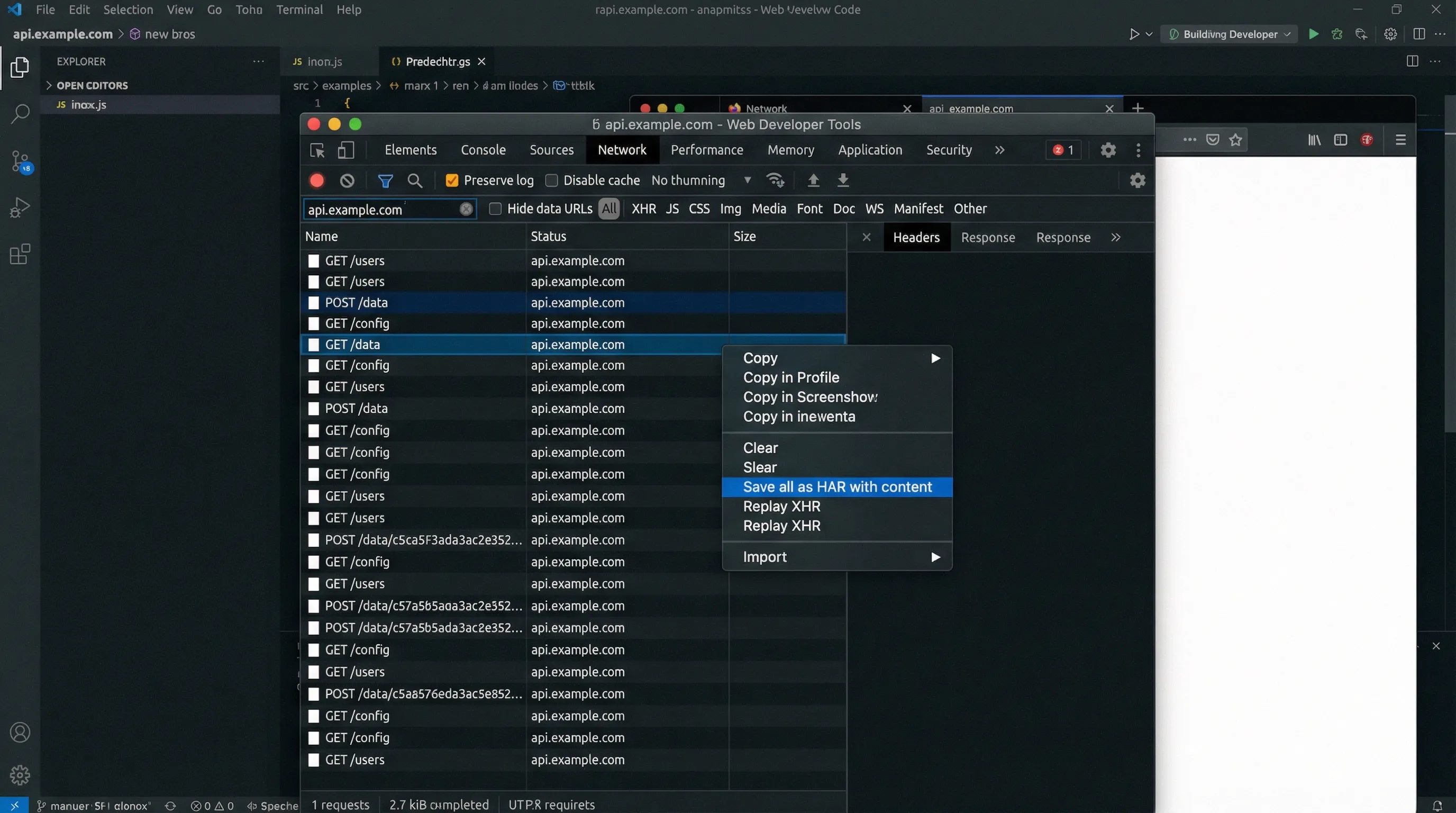Check Hide data URLs

pyautogui.click(x=495, y=209)
